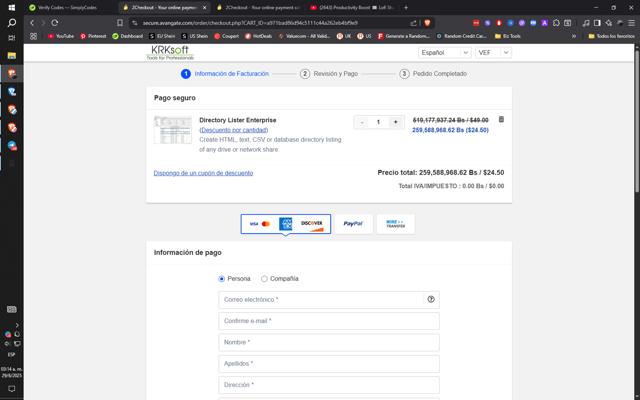Open the Valuecom bookmark
640x400 pixels.
click(x=305, y=36)
